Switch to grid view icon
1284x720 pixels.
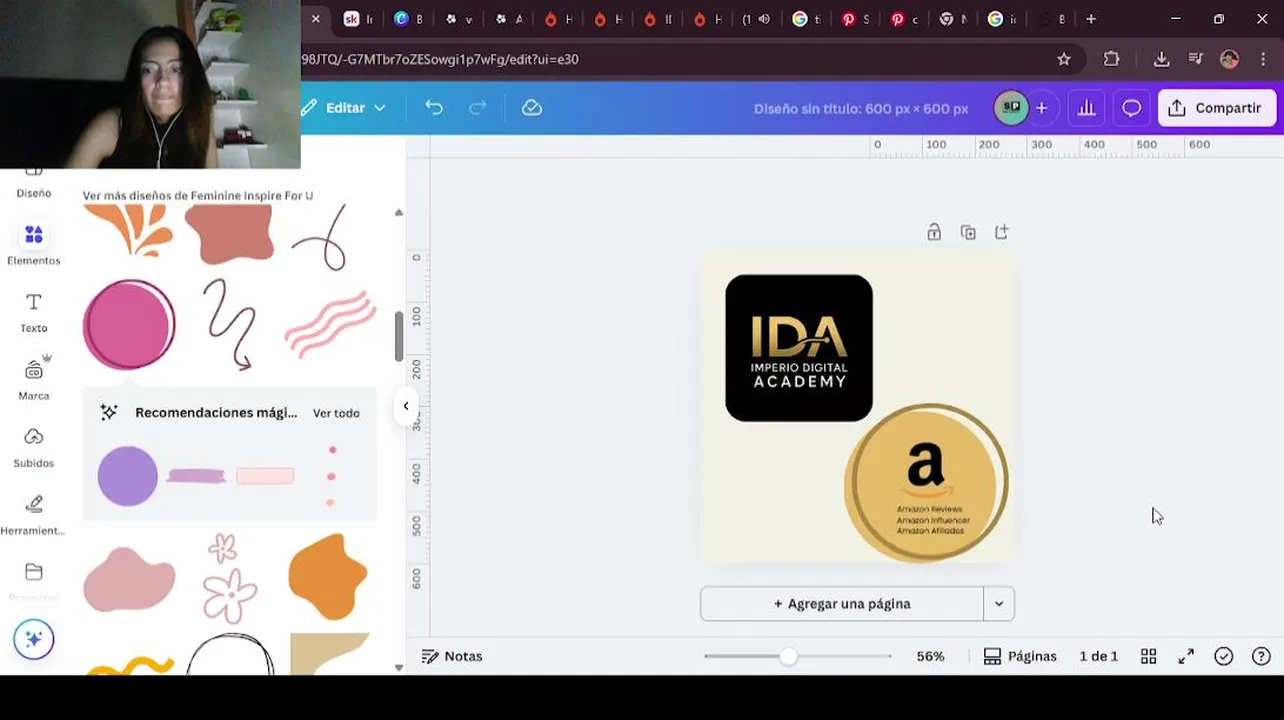pyautogui.click(x=1148, y=656)
